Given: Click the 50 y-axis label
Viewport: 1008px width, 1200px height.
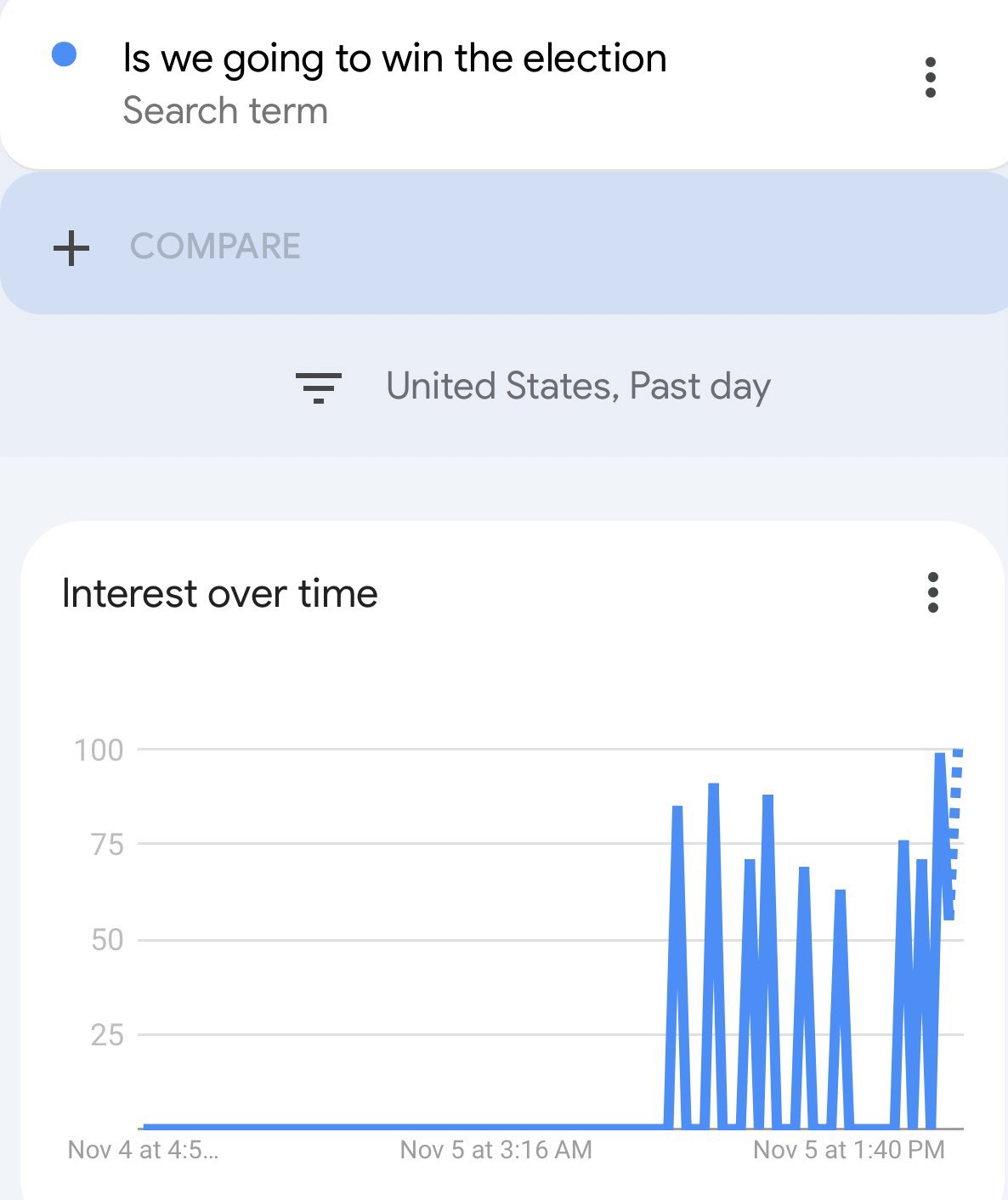Looking at the screenshot, I should coord(107,940).
